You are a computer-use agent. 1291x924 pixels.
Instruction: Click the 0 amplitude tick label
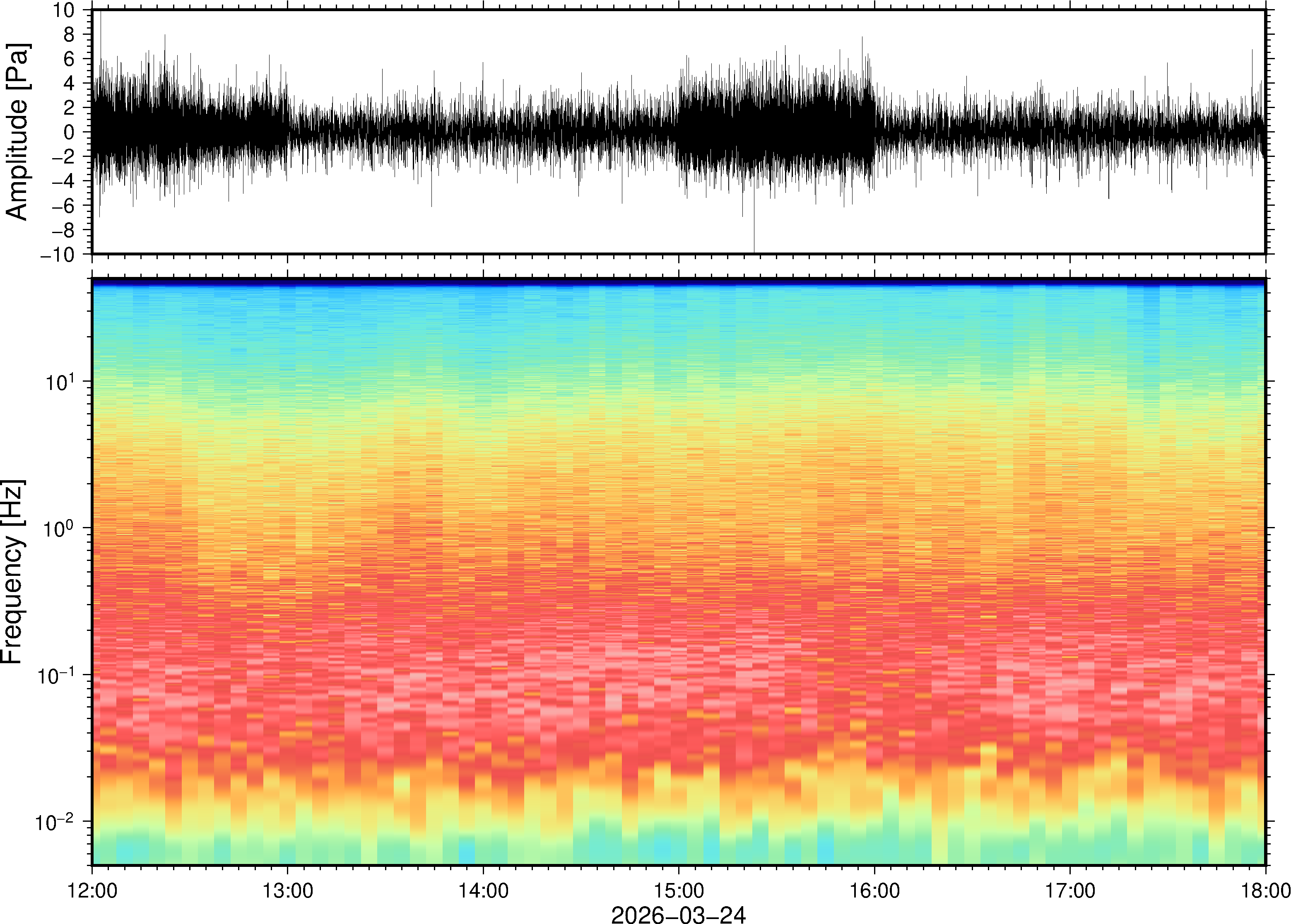pos(69,132)
